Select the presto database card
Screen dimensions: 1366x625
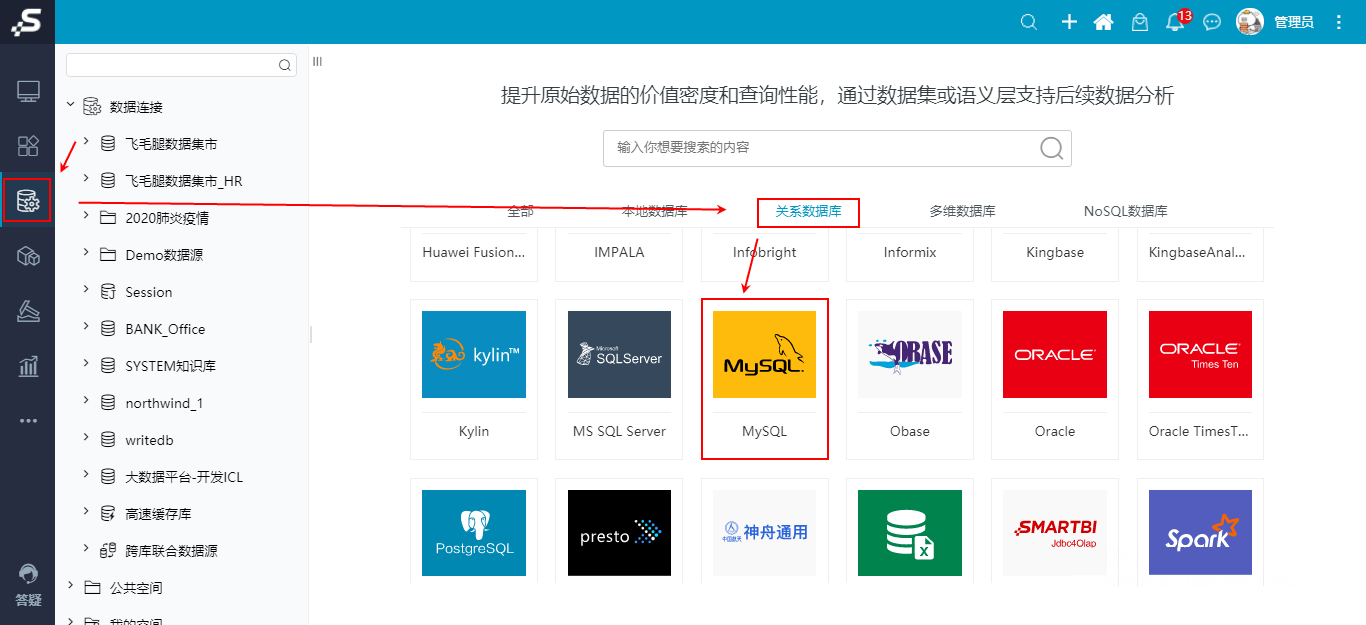pos(619,532)
